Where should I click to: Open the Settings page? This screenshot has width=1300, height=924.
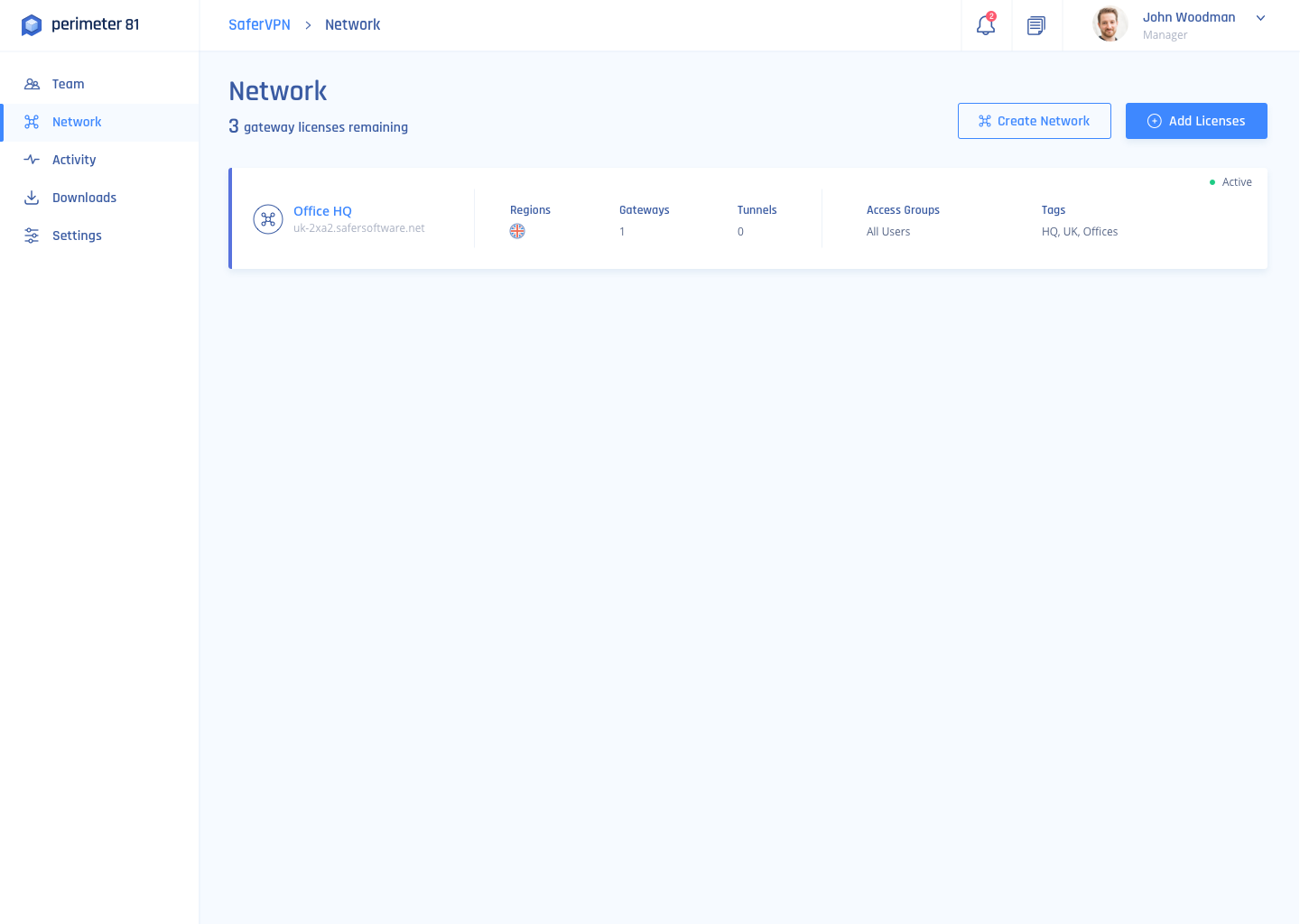coord(99,236)
